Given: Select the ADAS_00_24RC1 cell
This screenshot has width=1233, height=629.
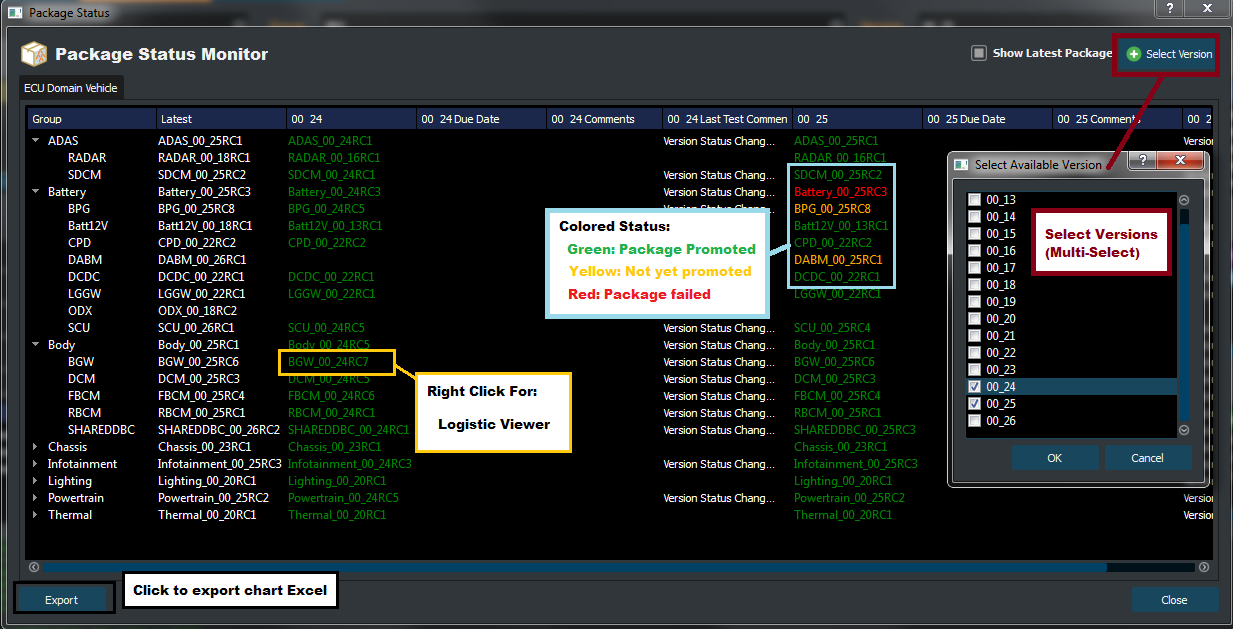Looking at the screenshot, I should [330, 141].
